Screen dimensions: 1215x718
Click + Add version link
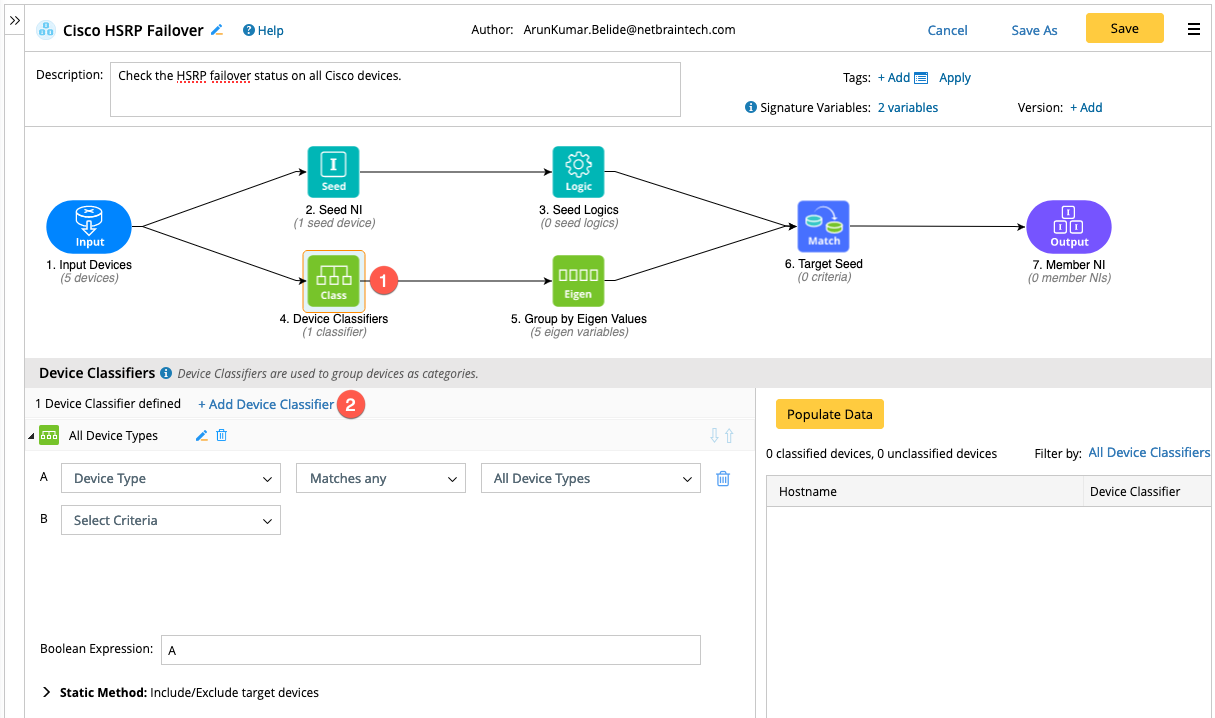click(x=1086, y=107)
